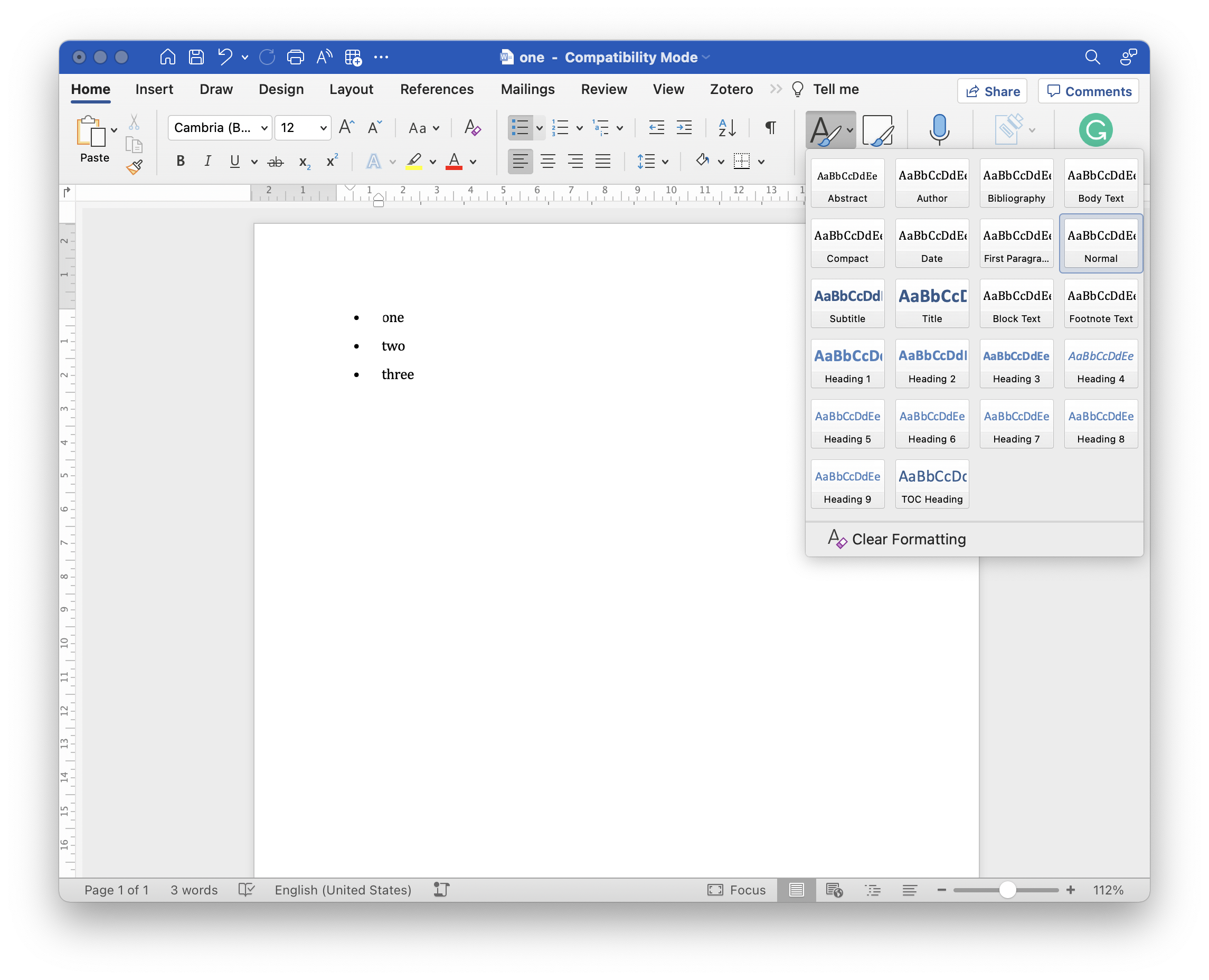
Task: Open more quick access options (ellipsis)
Action: pos(381,57)
